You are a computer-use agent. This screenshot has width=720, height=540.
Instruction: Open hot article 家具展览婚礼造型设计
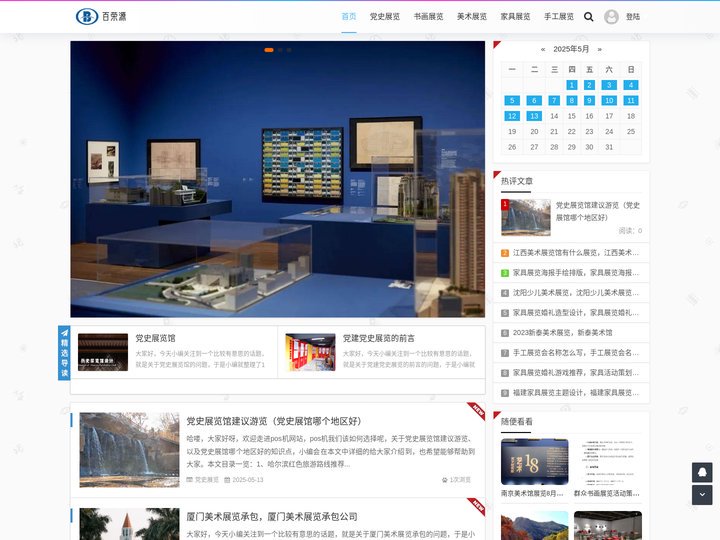click(576, 313)
